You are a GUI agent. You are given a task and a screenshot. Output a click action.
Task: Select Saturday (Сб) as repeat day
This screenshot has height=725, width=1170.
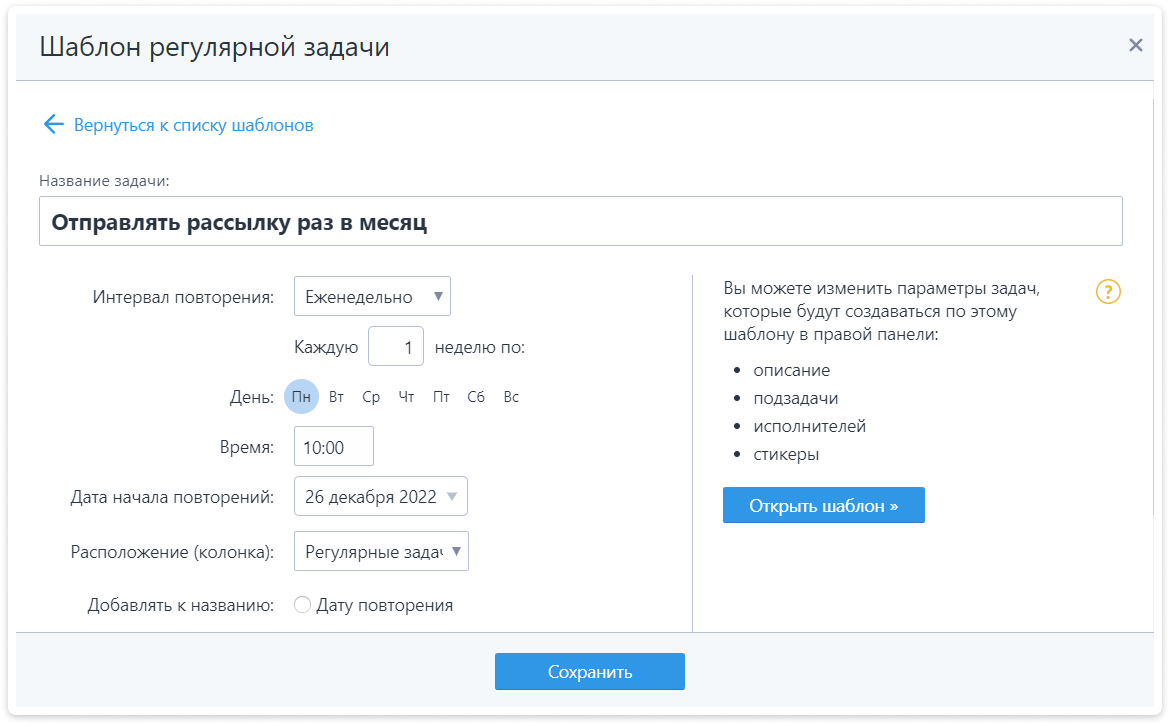pyautogui.click(x=476, y=397)
